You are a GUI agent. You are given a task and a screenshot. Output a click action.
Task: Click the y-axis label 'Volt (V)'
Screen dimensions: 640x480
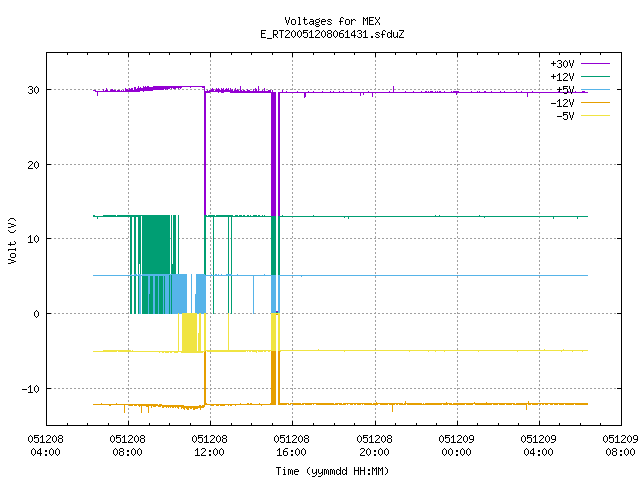coord(12,240)
